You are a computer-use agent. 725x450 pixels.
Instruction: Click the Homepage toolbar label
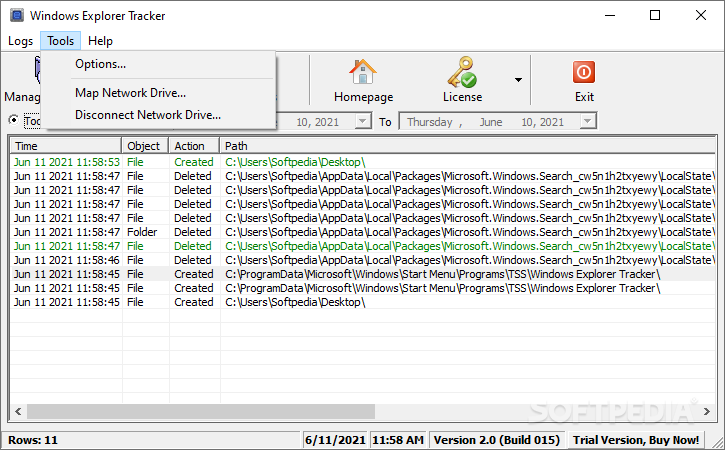363,97
